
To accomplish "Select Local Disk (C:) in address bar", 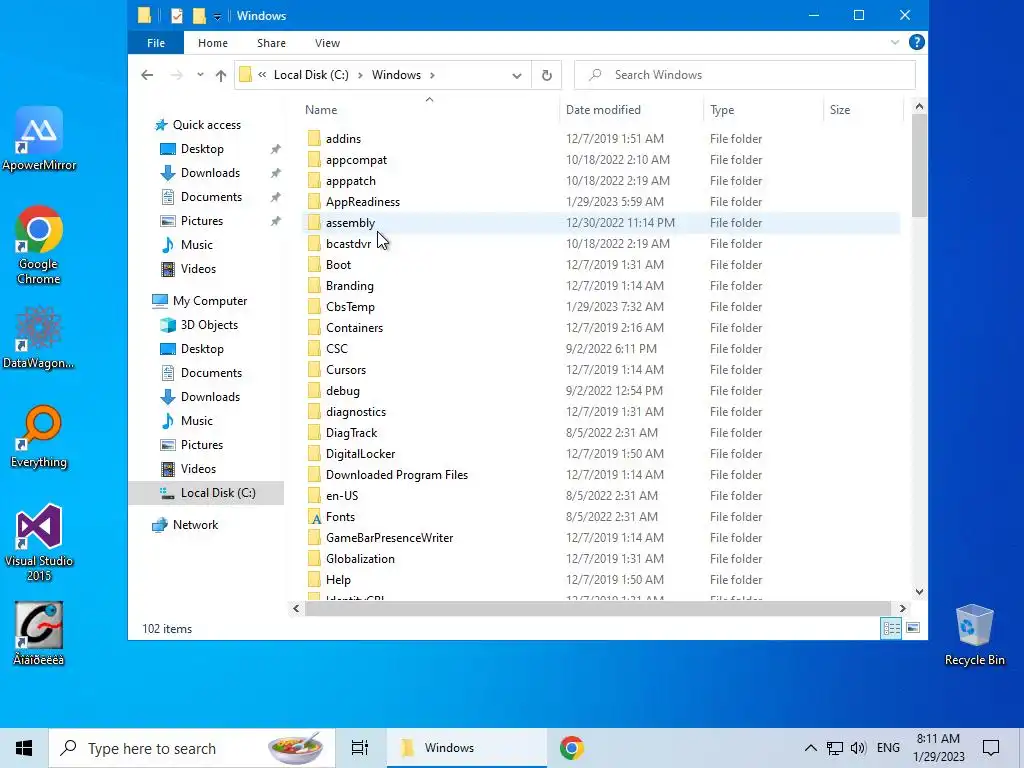I will pos(312,75).
